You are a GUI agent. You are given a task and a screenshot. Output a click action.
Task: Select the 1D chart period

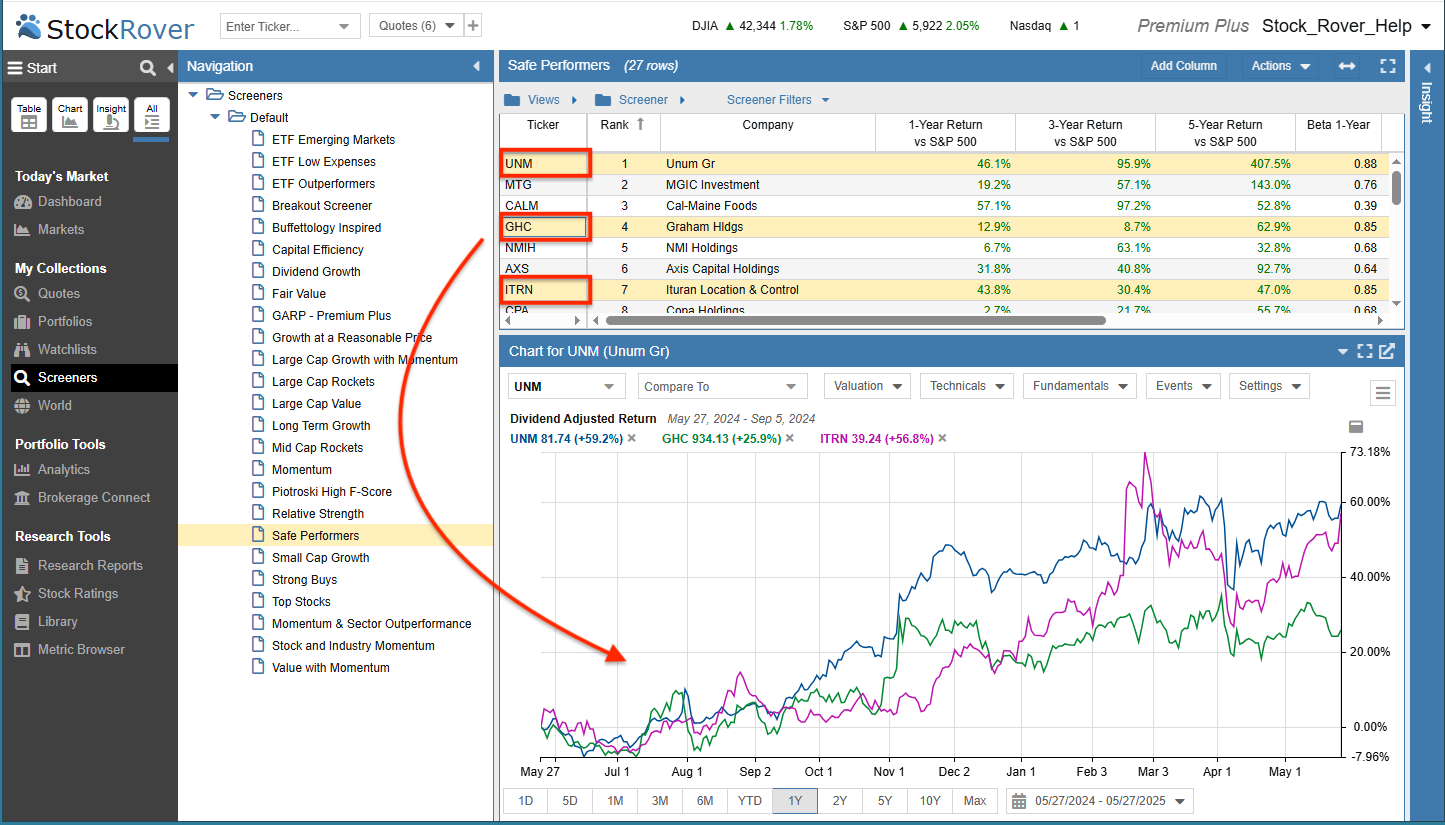pos(525,801)
